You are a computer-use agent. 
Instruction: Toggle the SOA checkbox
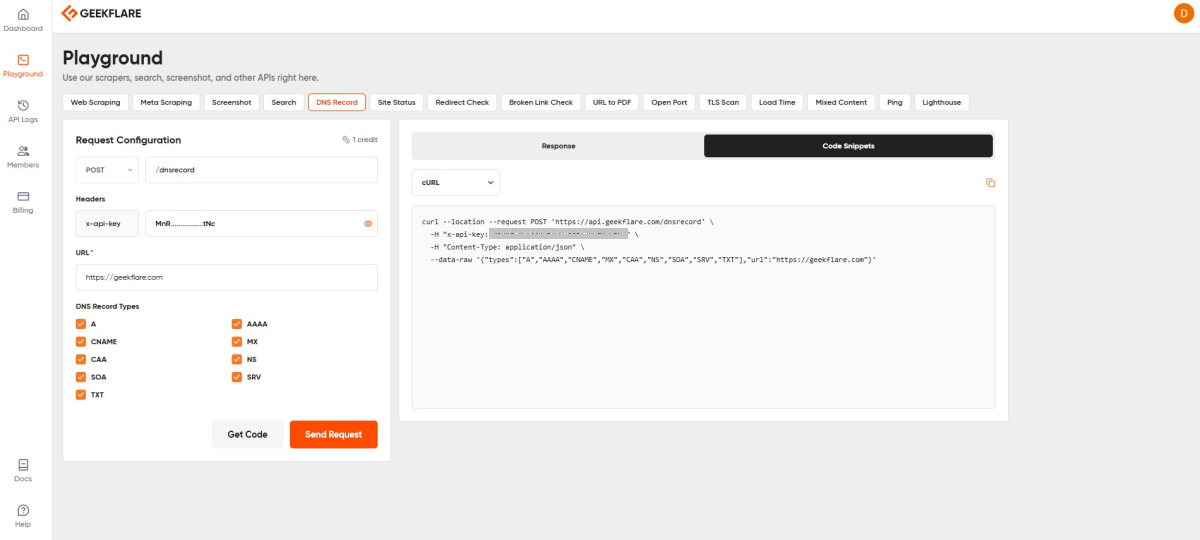point(81,377)
